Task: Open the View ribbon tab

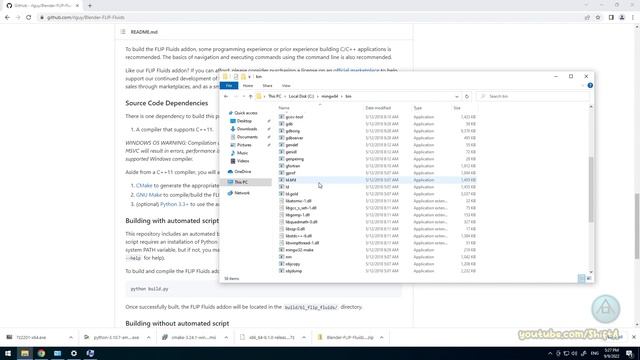Action: point(286,86)
